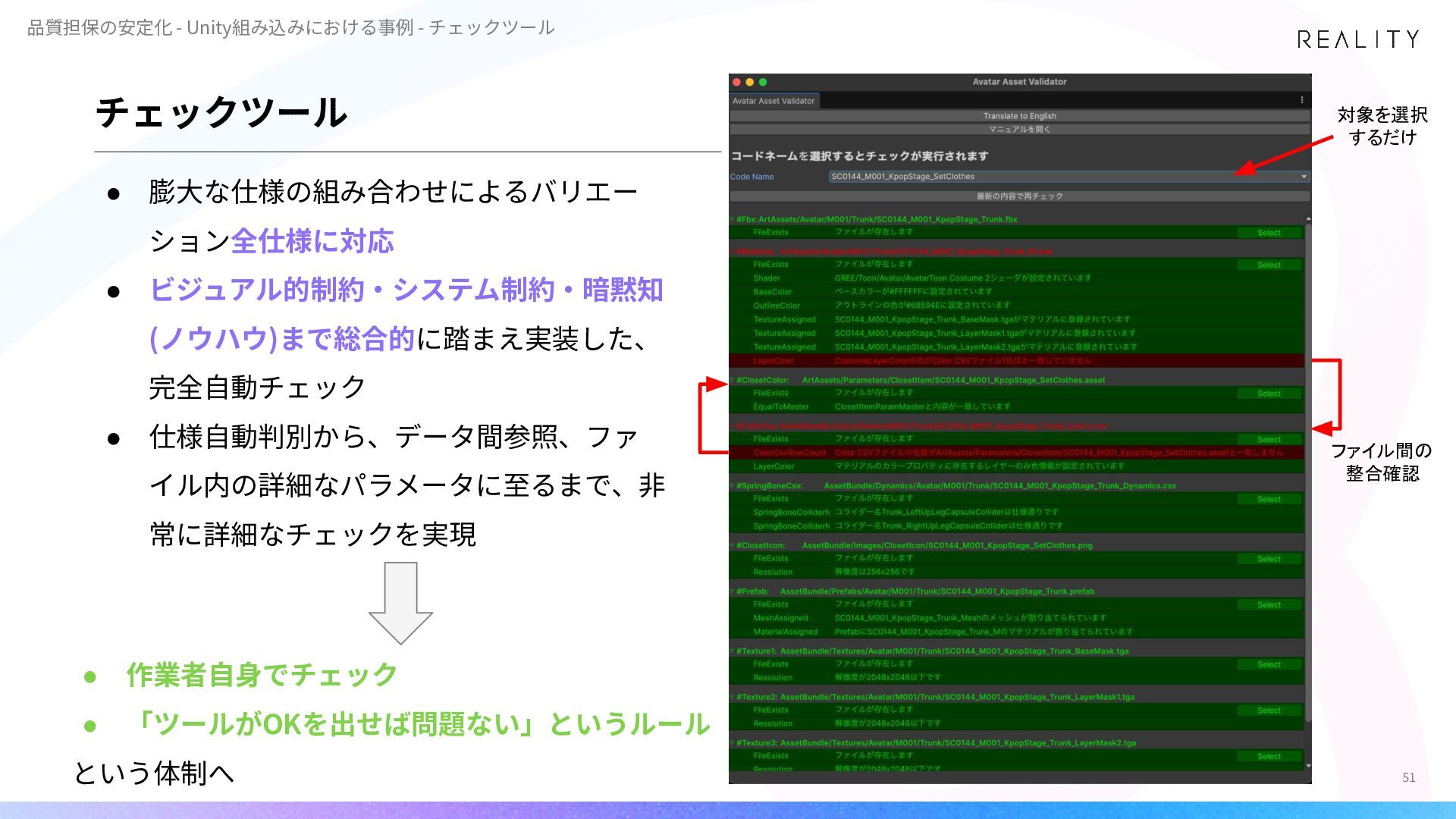Viewport: 1456px width, 819px height.
Task: Click the Code Name label
Action: pos(752,177)
